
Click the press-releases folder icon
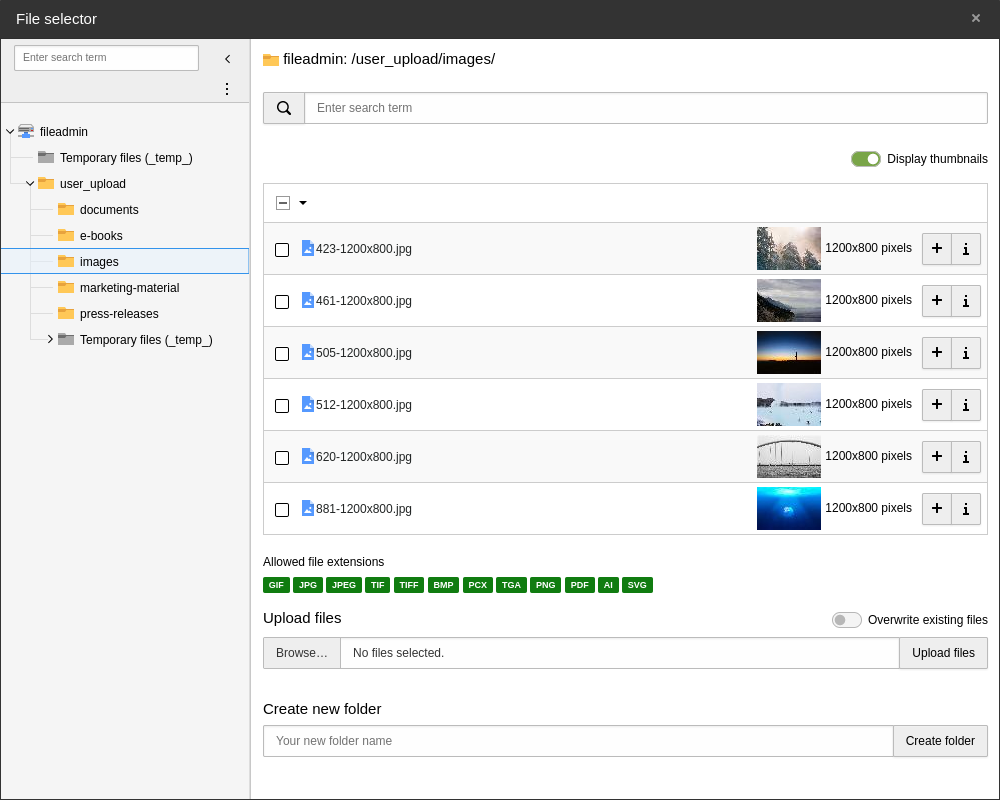coord(66,313)
